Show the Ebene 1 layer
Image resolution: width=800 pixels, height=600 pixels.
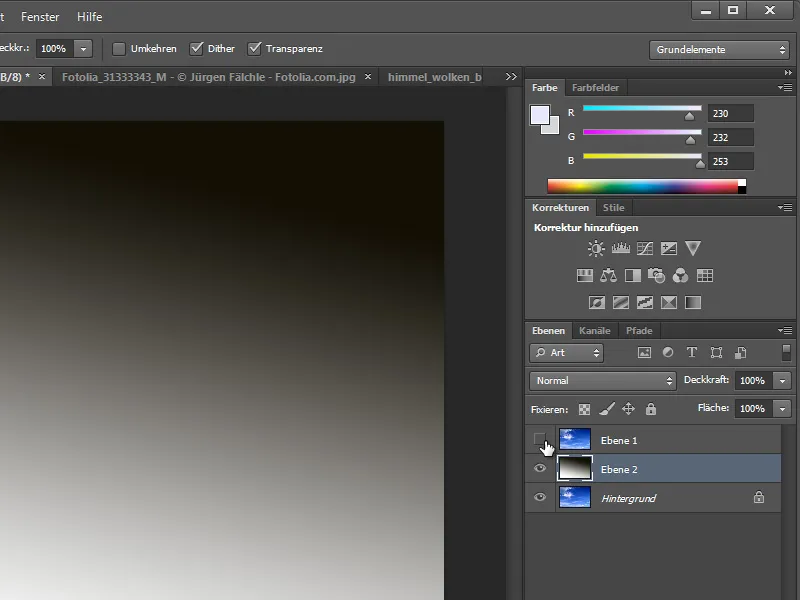point(539,439)
